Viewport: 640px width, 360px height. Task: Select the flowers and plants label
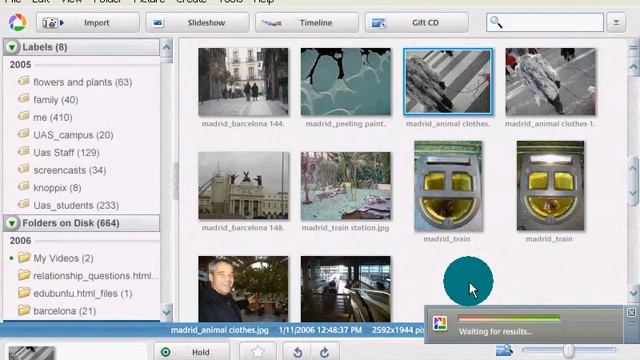point(82,82)
